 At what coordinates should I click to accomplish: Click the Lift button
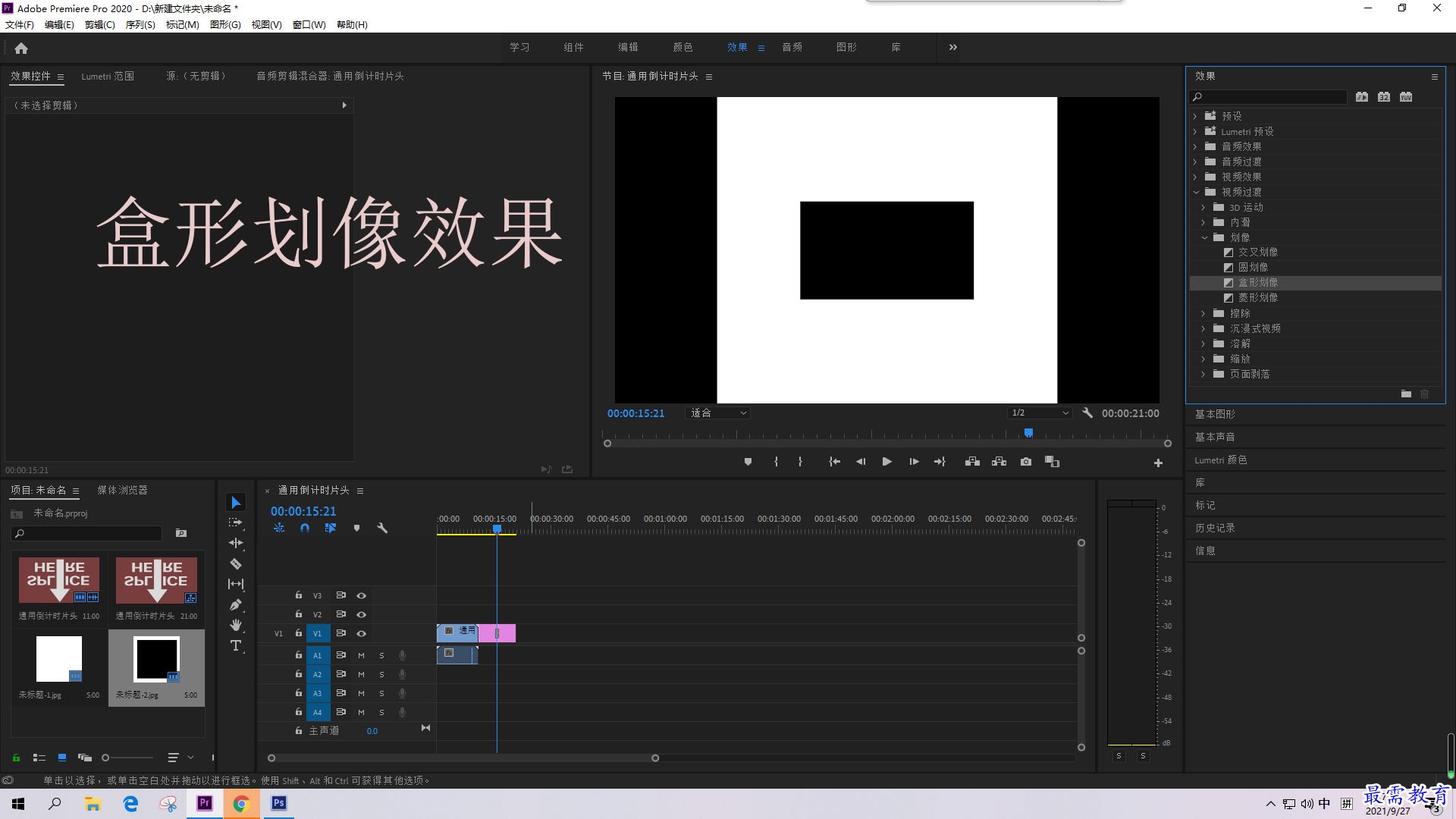coord(972,462)
